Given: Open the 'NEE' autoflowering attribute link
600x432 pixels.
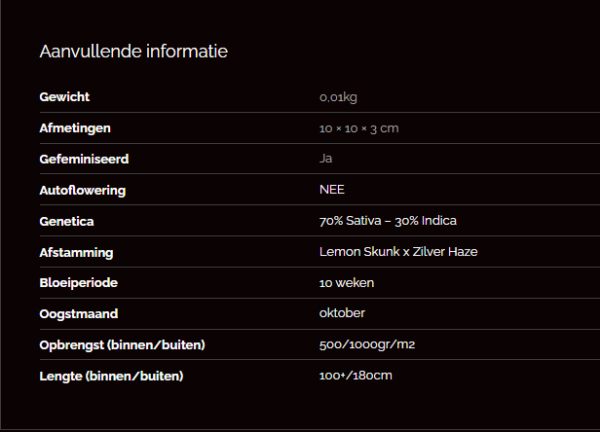Looking at the screenshot, I should click(x=332, y=190).
